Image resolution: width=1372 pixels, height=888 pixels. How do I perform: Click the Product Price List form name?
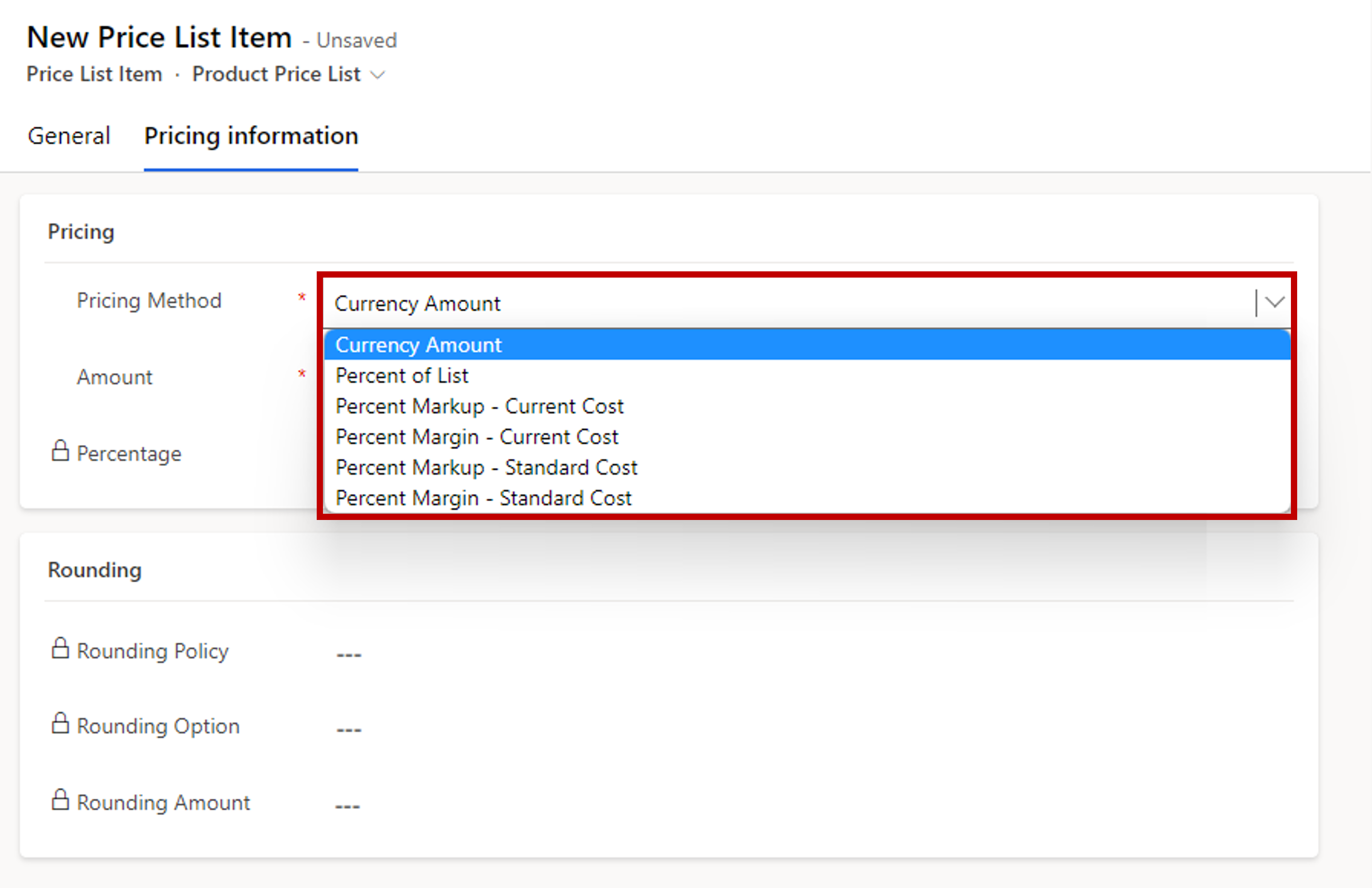pos(276,74)
